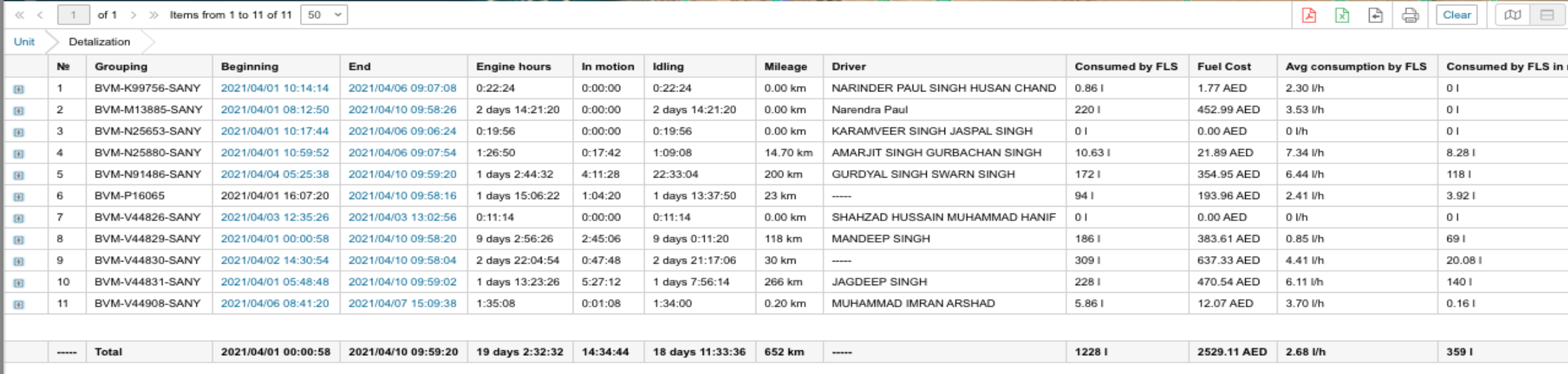Go to the previous page
This screenshot has width=1568, height=374.
point(41,15)
